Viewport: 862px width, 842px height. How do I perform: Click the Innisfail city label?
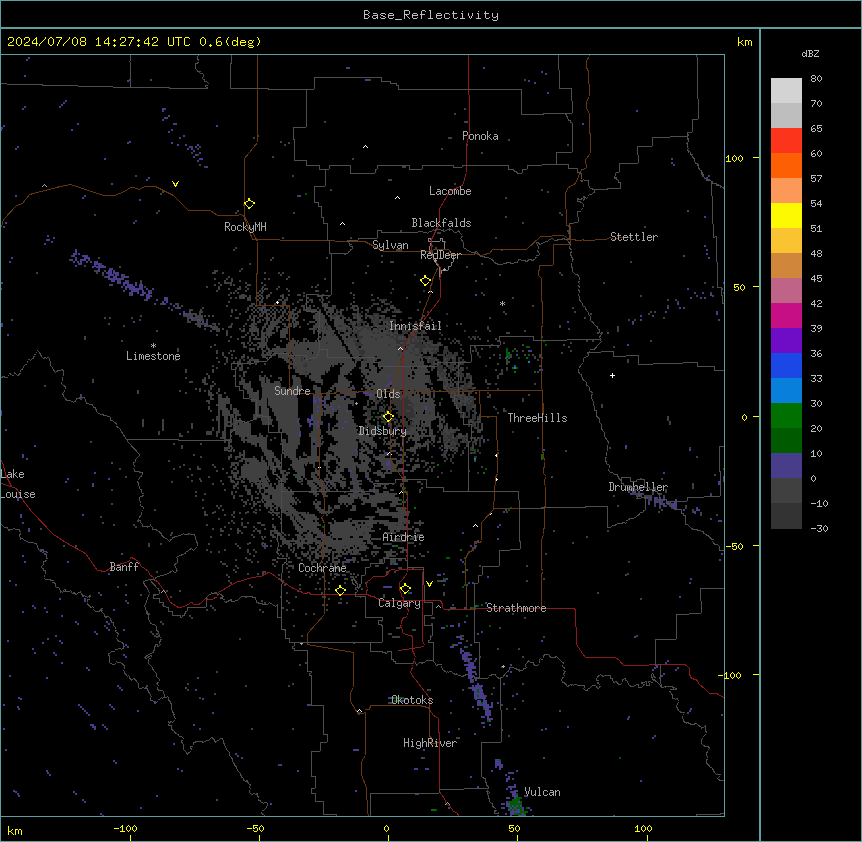click(x=415, y=326)
